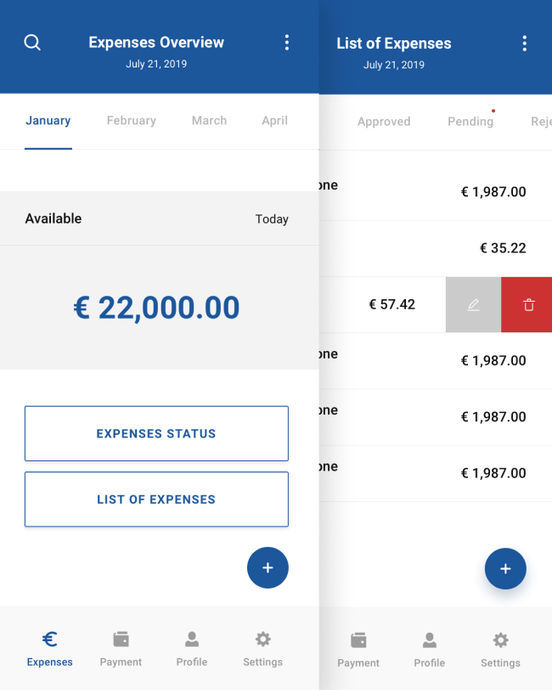
Task: Switch to the April tab
Action: point(275,121)
